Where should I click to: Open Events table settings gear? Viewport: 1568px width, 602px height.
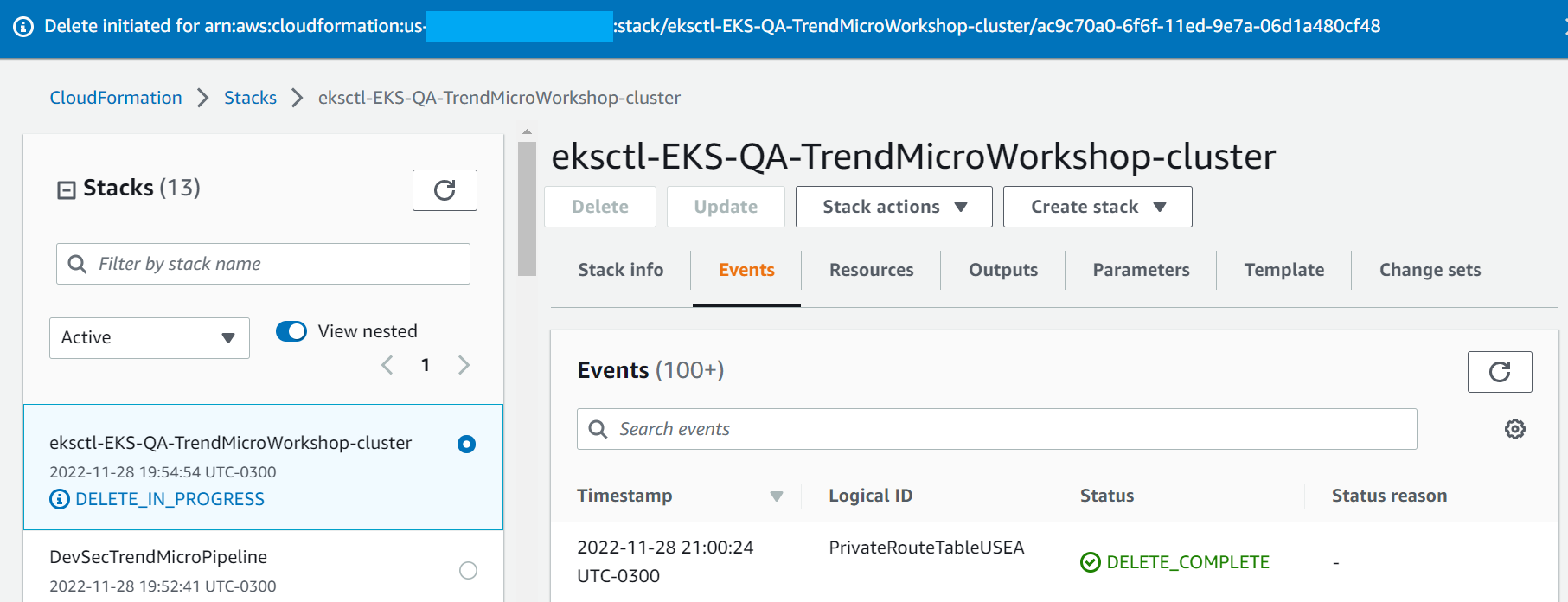[1515, 429]
